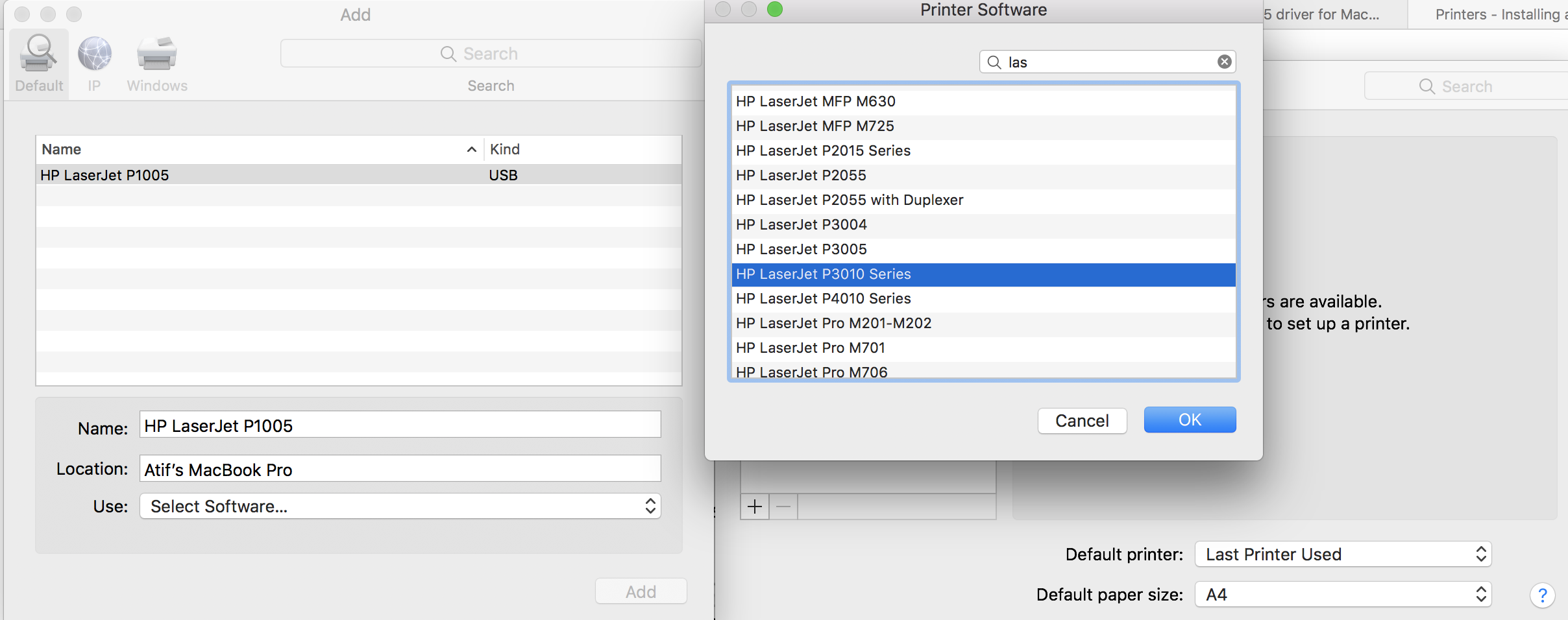
Task: Select HP LaserJet P2055 with Duplexer
Action: point(850,200)
